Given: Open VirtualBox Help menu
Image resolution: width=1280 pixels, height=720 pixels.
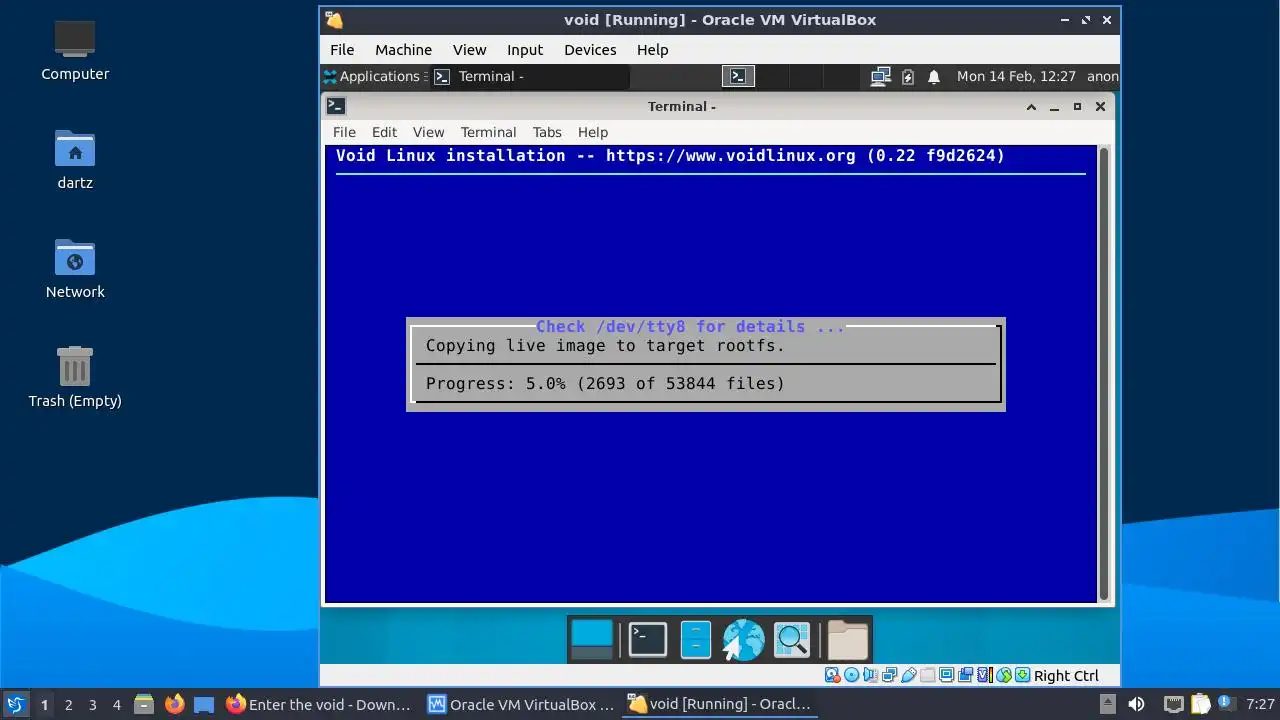Looking at the screenshot, I should (x=652, y=49).
